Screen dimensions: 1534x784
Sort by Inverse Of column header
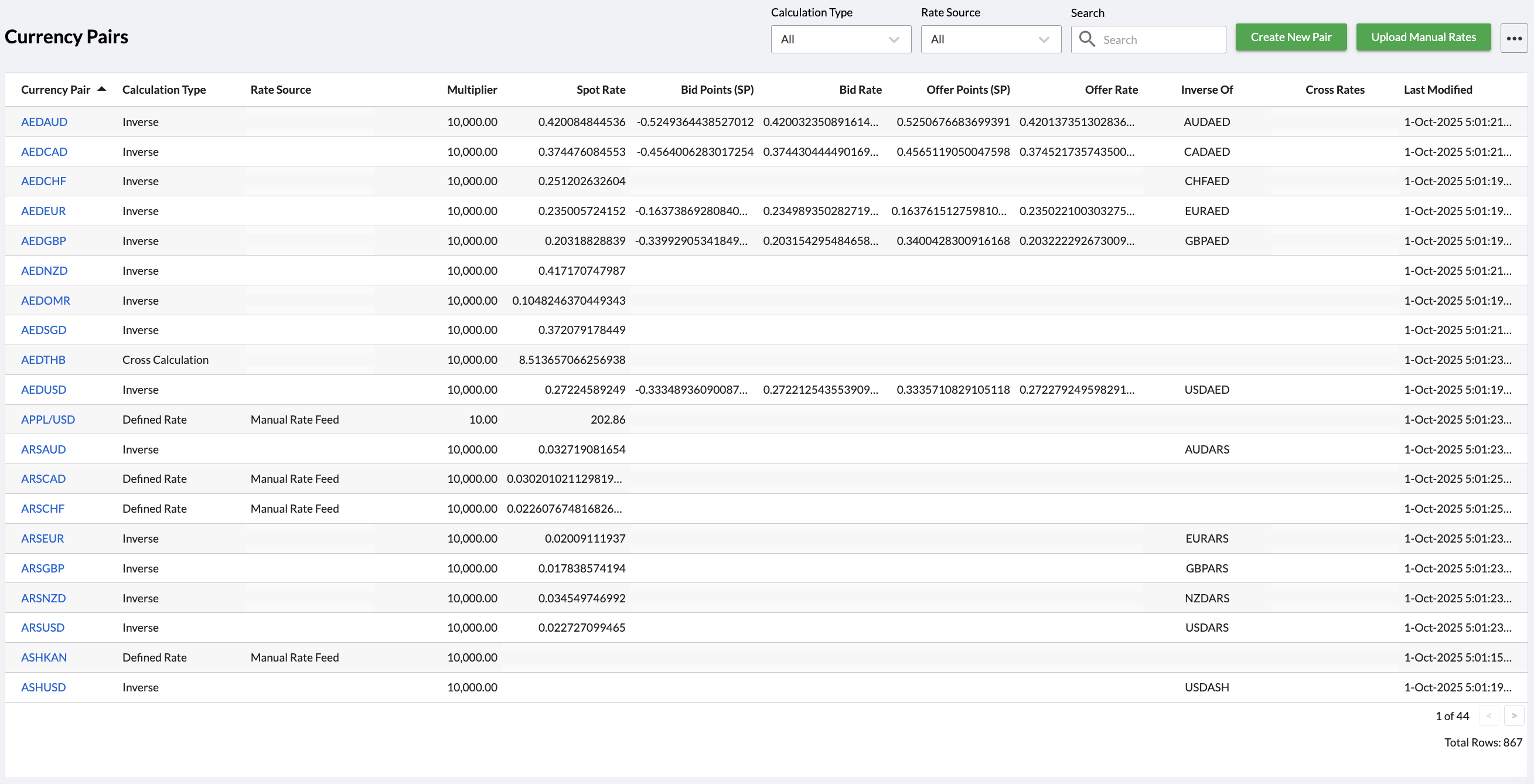[x=1206, y=90]
